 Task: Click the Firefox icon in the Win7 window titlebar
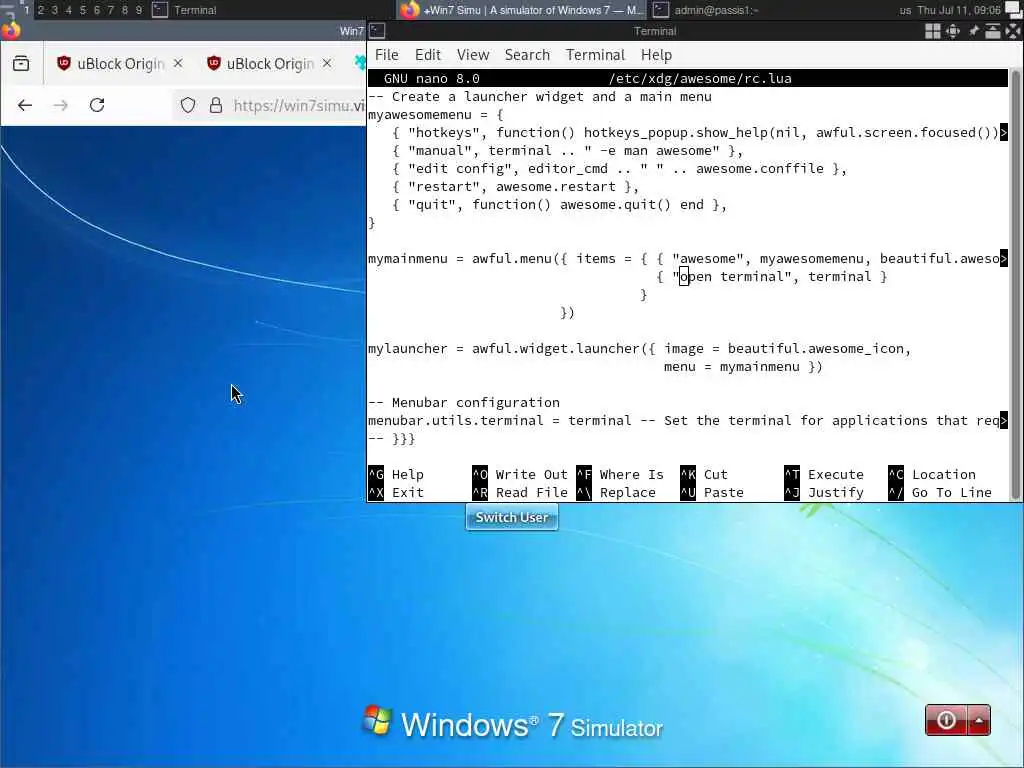pos(10,31)
